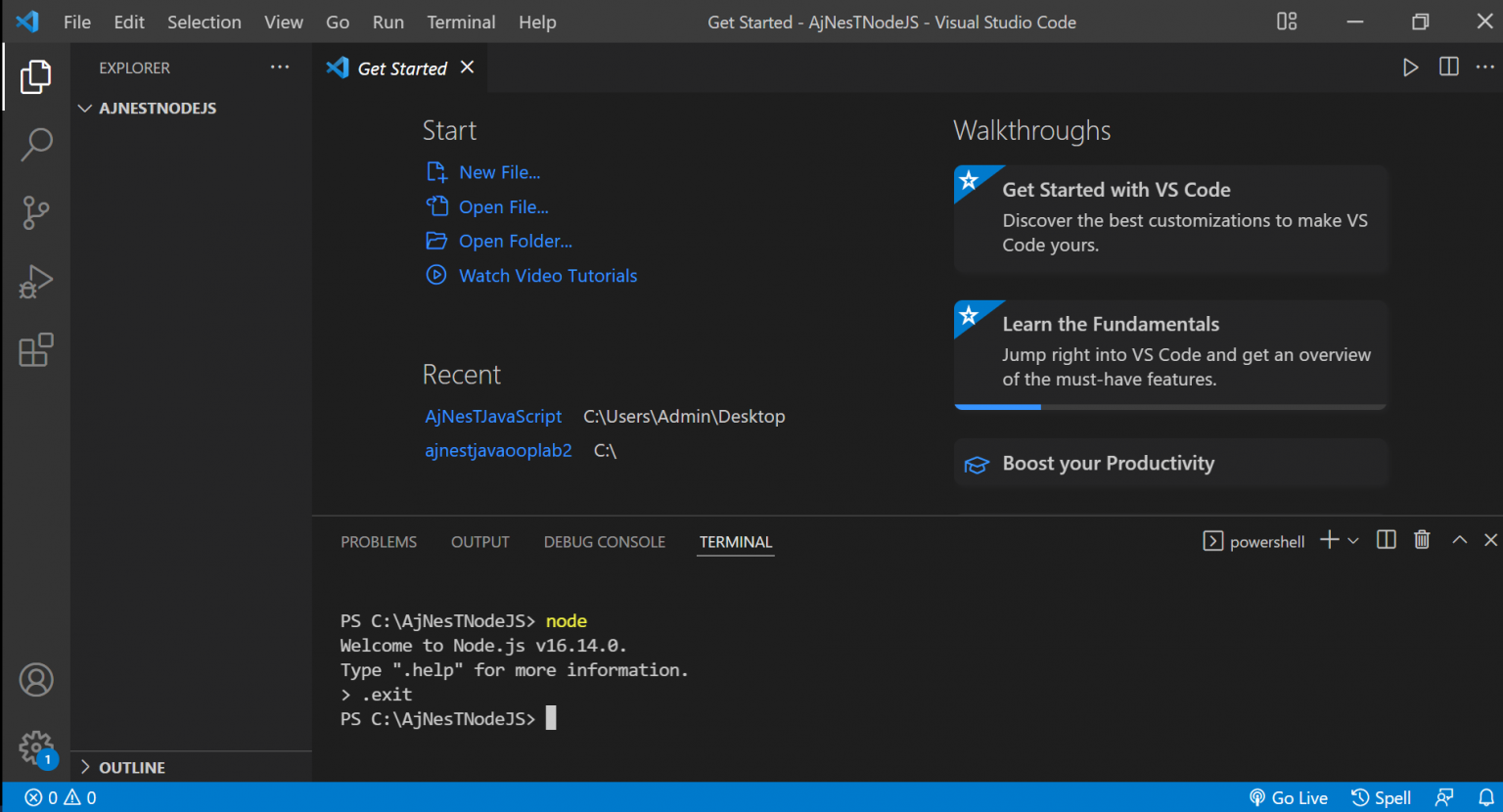The height and width of the screenshot is (812, 1503).
Task: Open the new terminal launch profile dropdown
Action: coord(1353,541)
